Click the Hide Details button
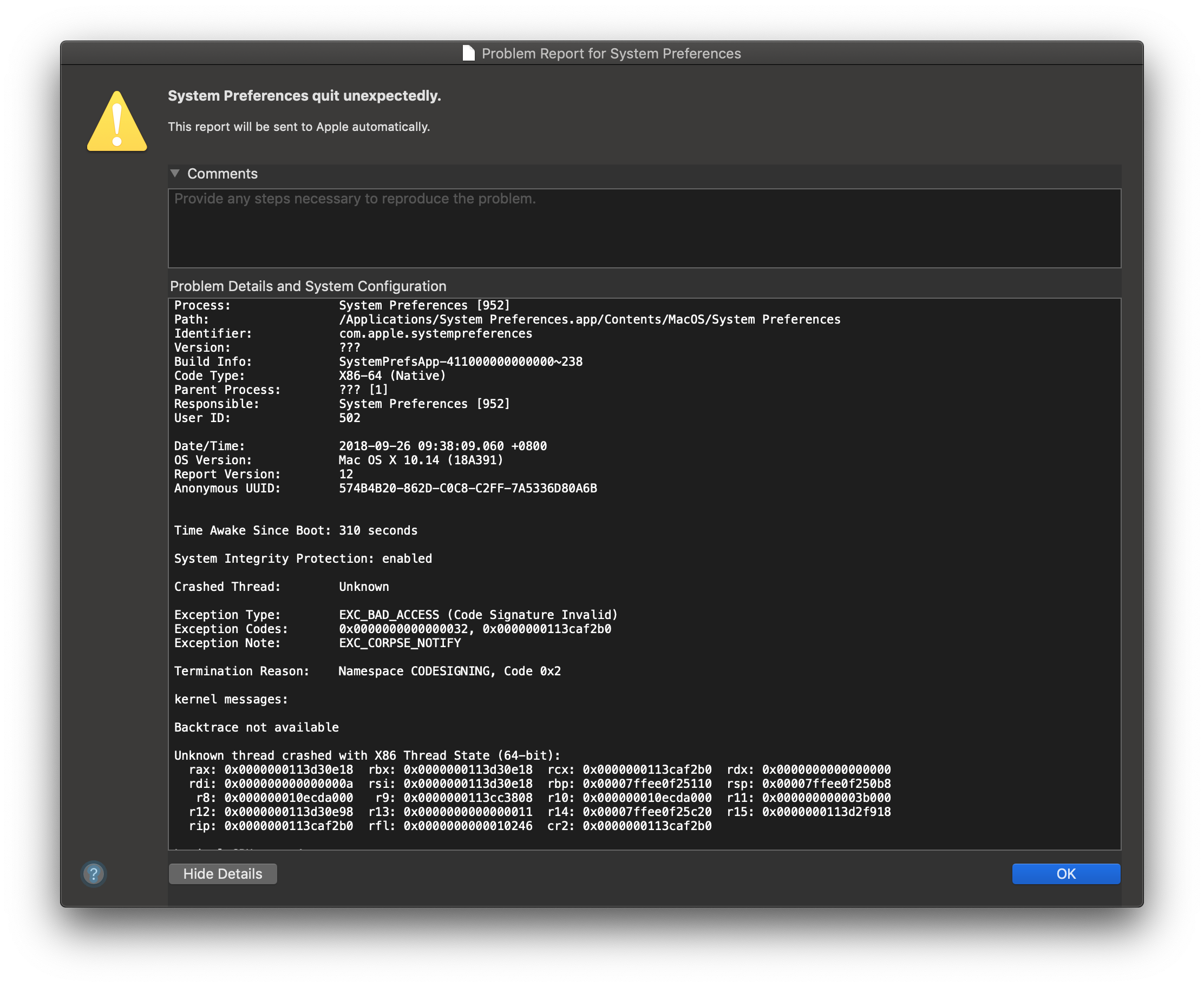 point(223,873)
